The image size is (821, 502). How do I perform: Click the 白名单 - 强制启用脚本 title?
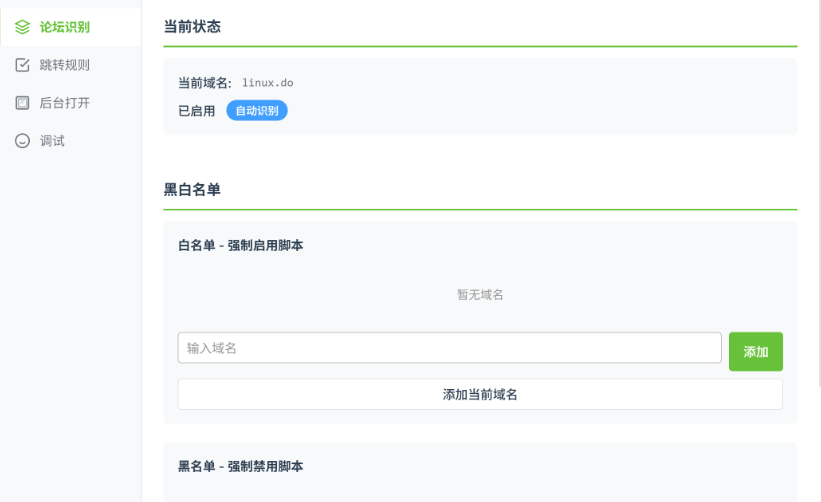click(240, 245)
